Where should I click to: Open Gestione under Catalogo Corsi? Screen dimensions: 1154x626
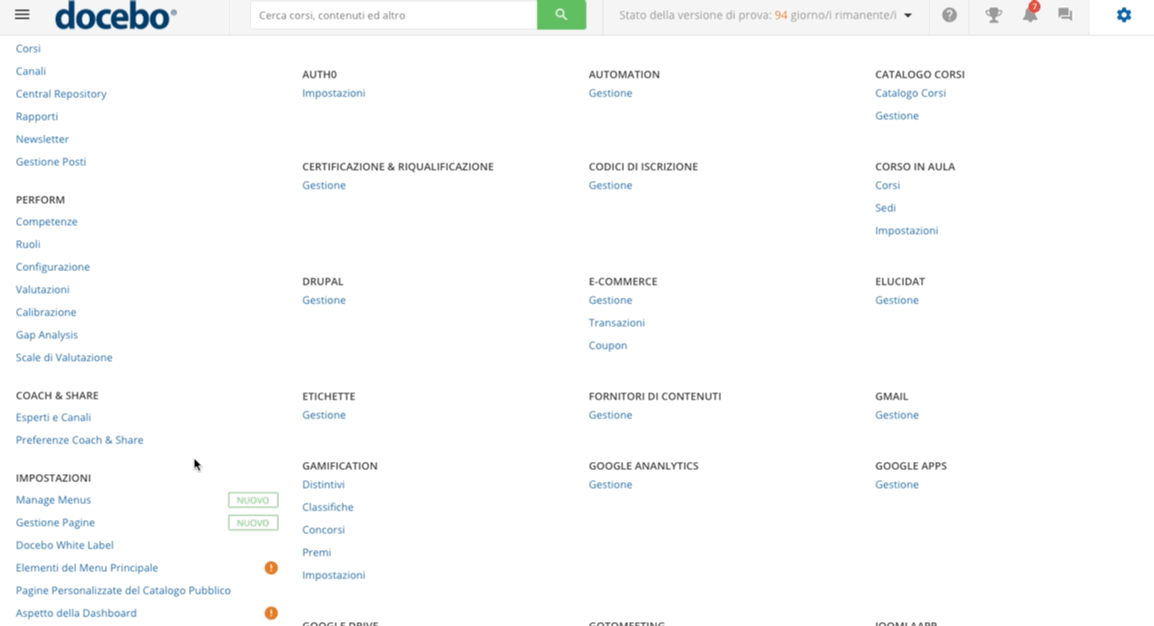[x=896, y=116]
